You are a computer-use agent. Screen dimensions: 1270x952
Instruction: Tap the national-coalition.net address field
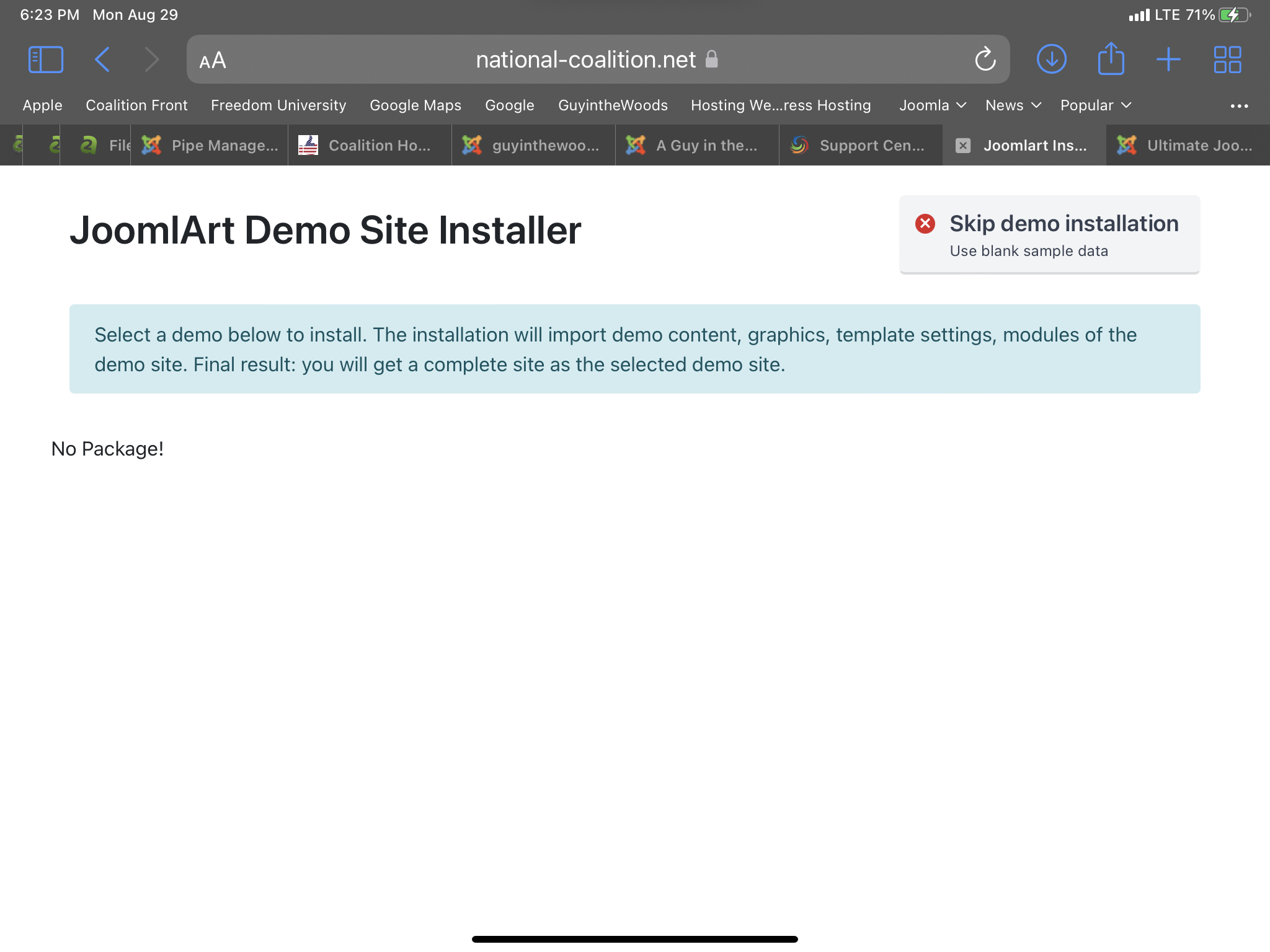[586, 59]
